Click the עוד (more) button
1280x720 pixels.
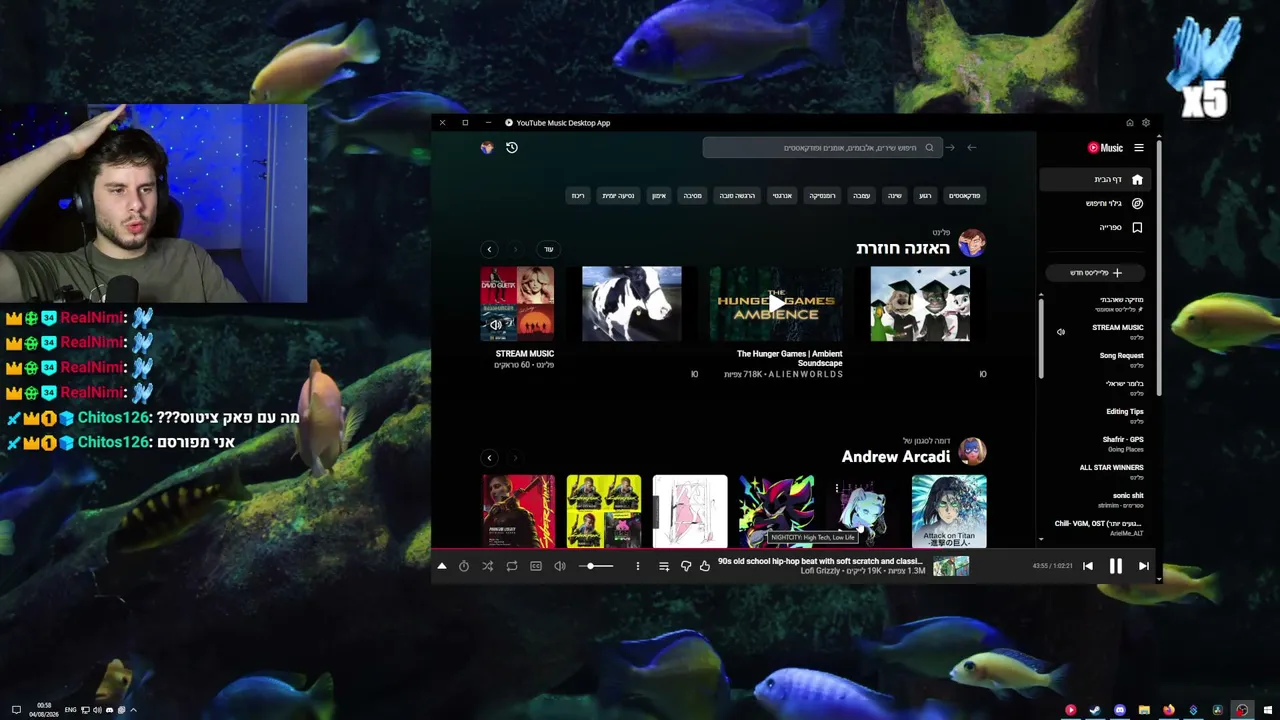[x=548, y=249]
